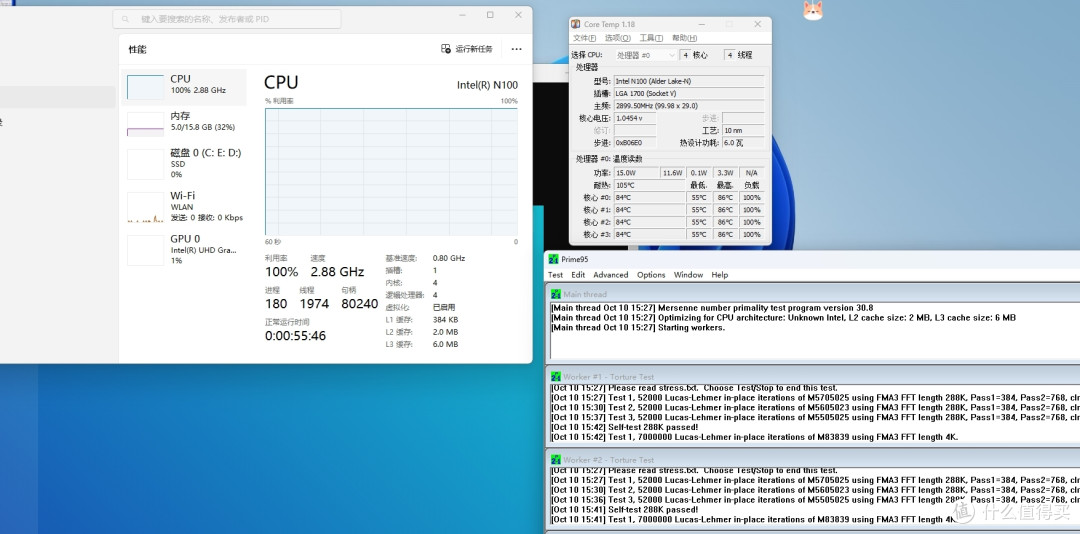This screenshot has height=534, width=1080.
Task: Click into the Task Manager search box
Action: (227, 19)
